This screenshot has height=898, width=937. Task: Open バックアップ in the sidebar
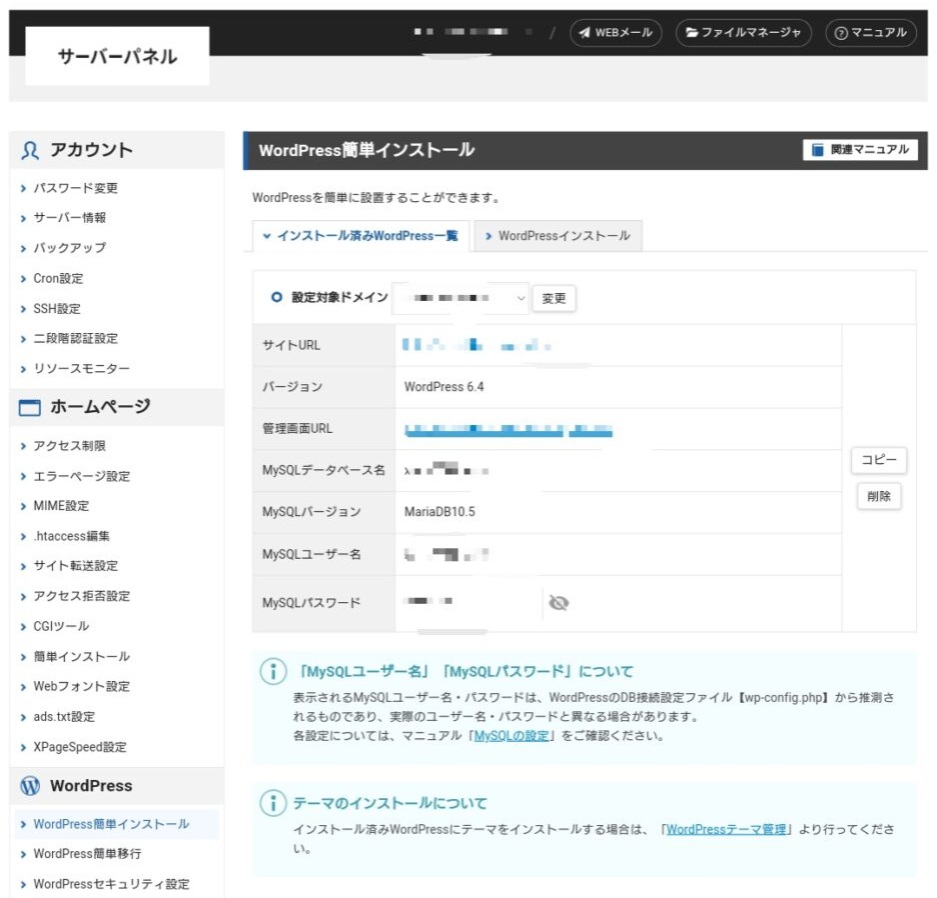pos(69,248)
